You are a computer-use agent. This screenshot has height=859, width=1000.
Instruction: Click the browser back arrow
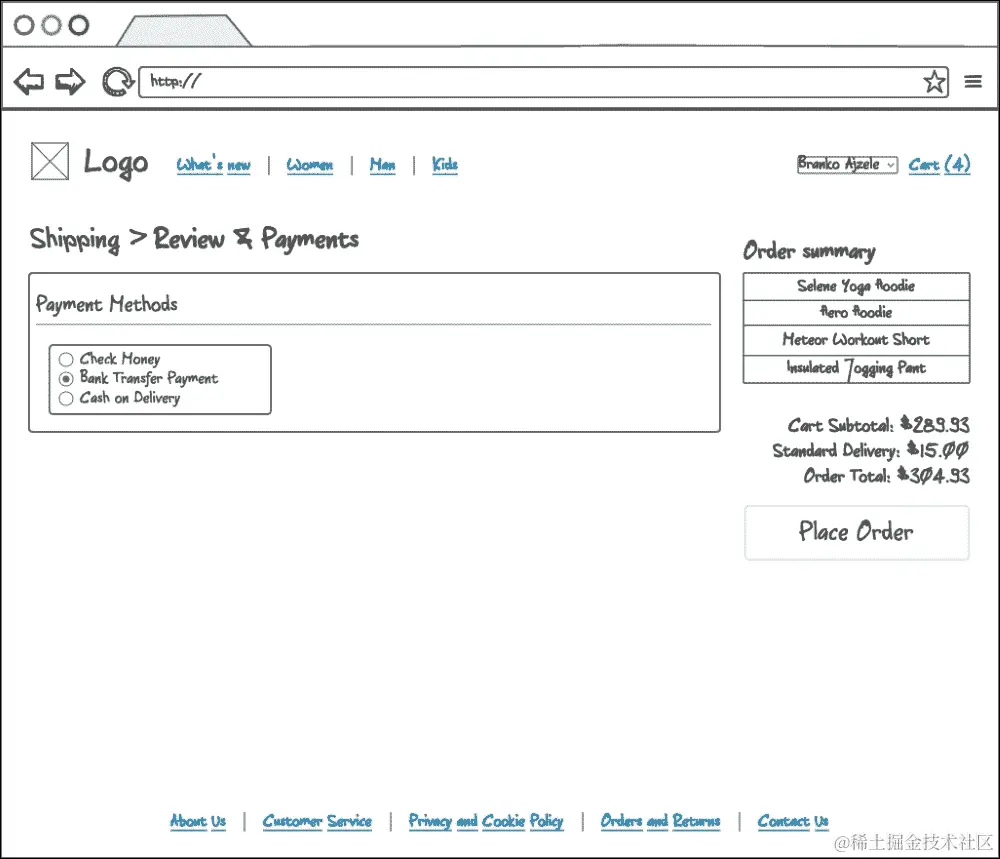click(29, 82)
